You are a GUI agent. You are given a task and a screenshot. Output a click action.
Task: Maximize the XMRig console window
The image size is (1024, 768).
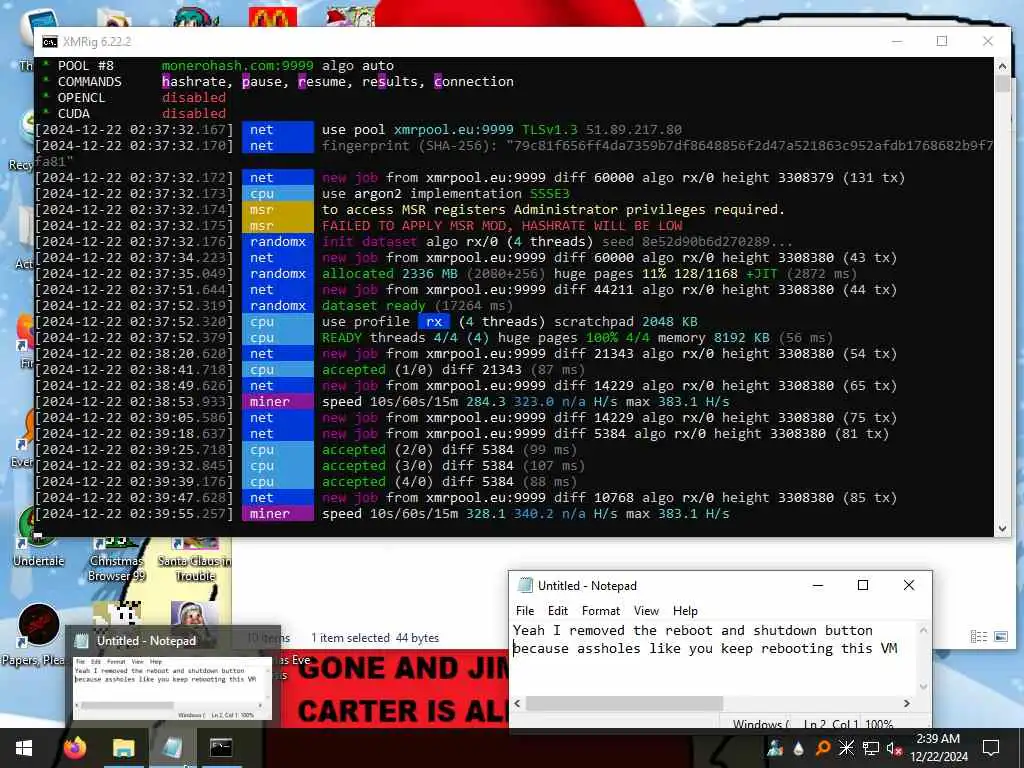tap(942, 41)
